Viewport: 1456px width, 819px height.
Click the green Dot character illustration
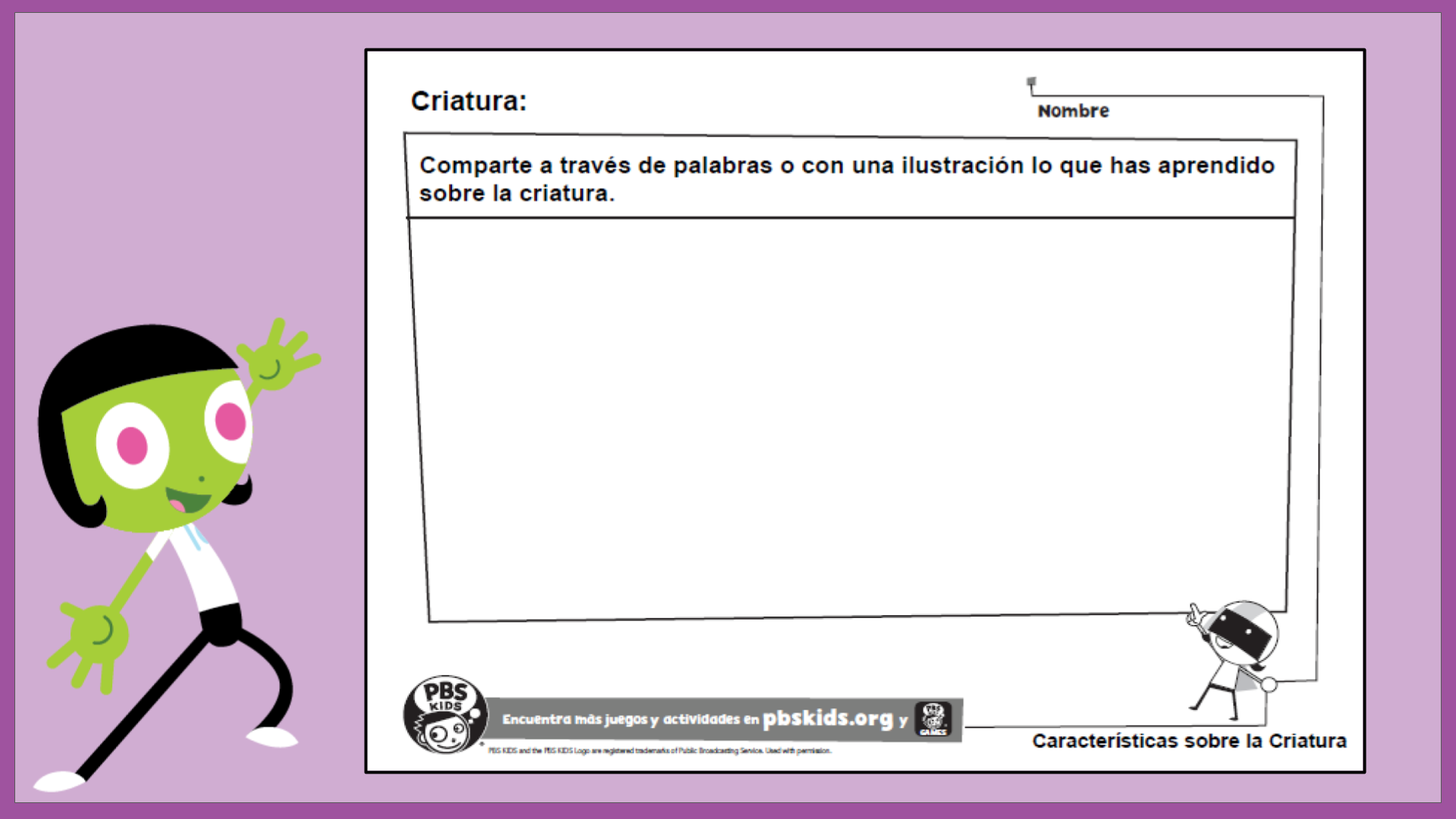179,555
